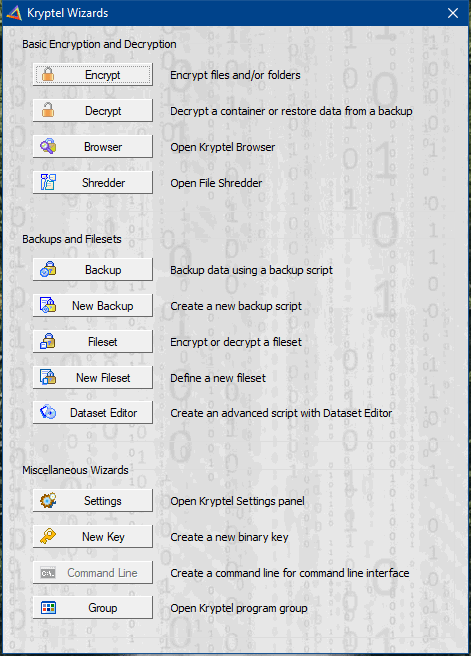Click 'Backups and Filesets' heading
The image size is (471, 656).
[72, 239]
